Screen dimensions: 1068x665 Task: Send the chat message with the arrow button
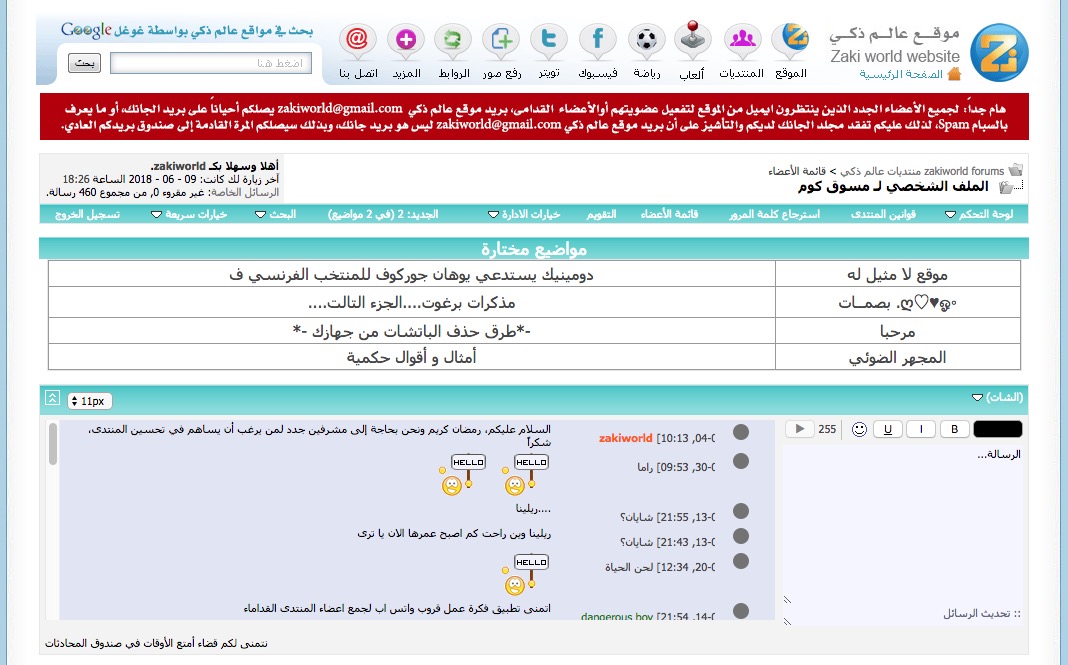(800, 429)
